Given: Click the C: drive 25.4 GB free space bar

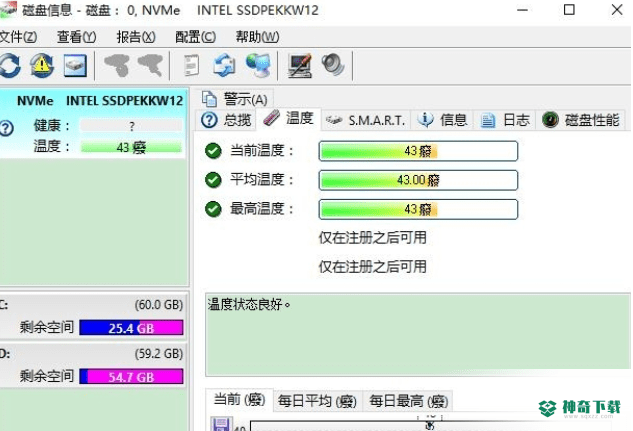Looking at the screenshot, I should tap(131, 328).
